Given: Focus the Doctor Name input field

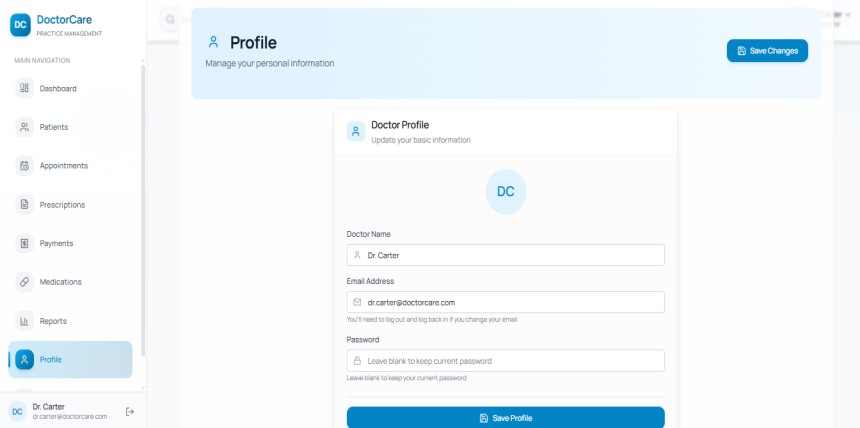Looking at the screenshot, I should [x=505, y=255].
